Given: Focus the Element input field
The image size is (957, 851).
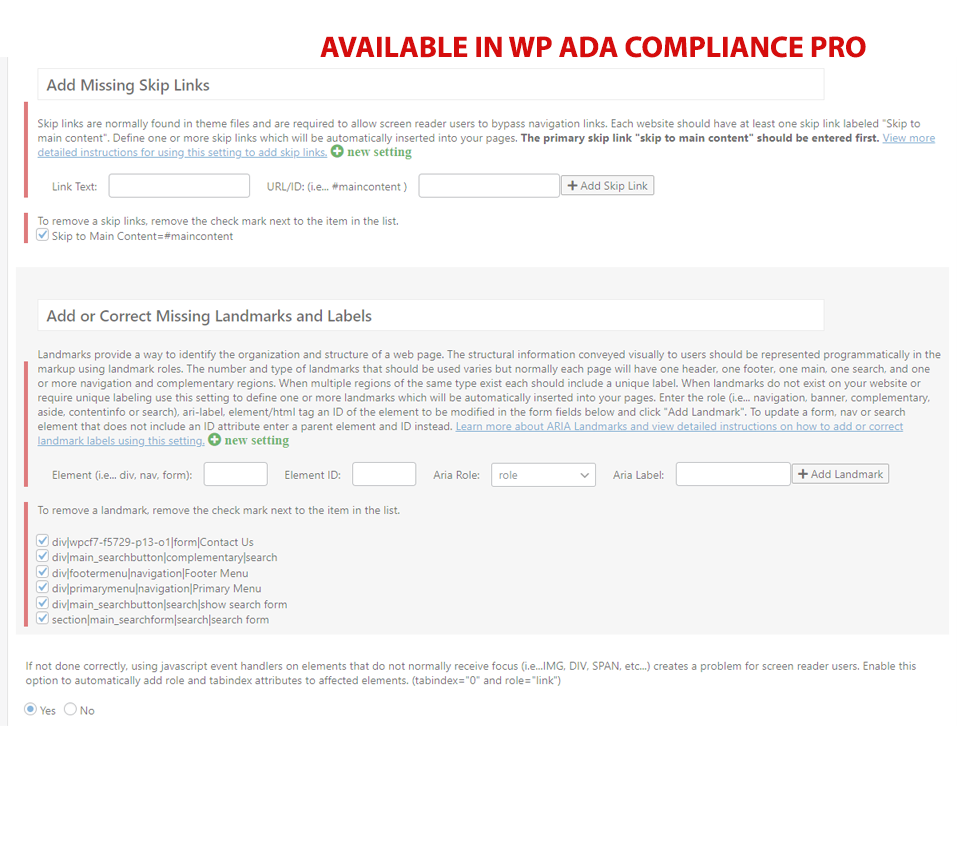Looking at the screenshot, I should [236, 474].
